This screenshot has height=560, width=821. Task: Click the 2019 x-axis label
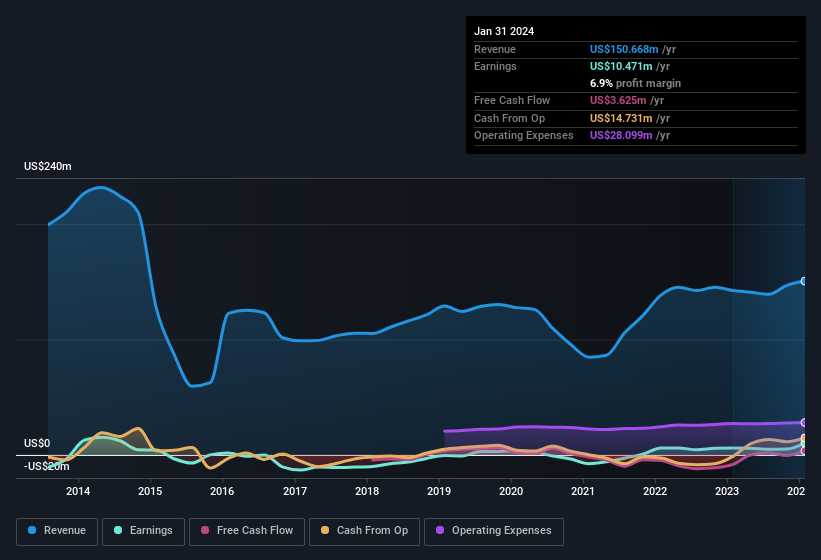point(439,491)
